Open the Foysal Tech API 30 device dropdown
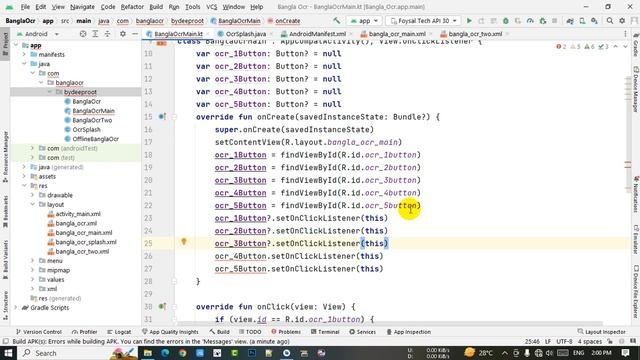The width and height of the screenshot is (640, 360). [x=423, y=20]
